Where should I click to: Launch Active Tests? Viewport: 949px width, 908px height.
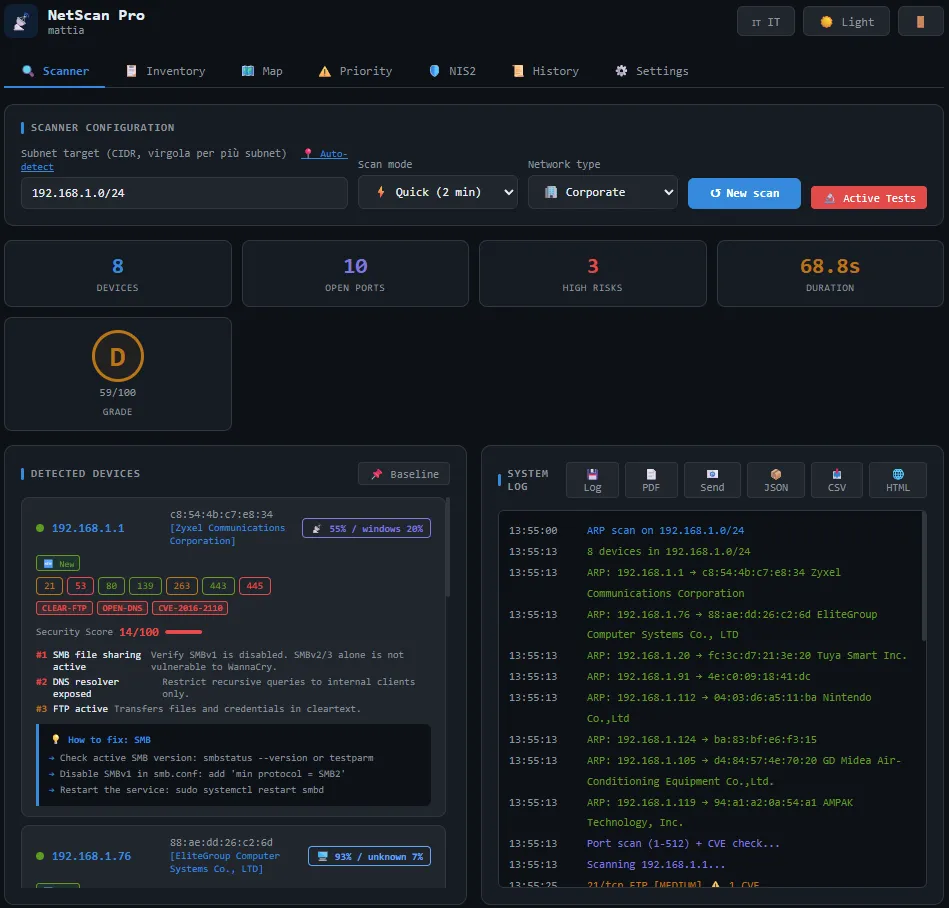pos(869,198)
